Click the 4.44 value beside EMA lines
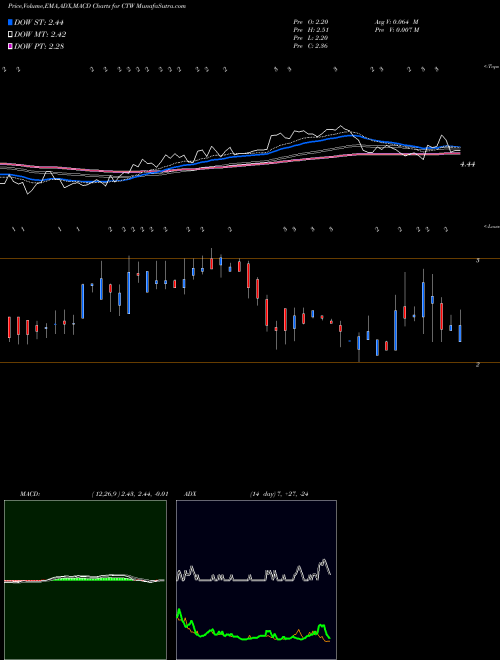Image resolution: width=500 pixels, height=660 pixels. click(468, 165)
